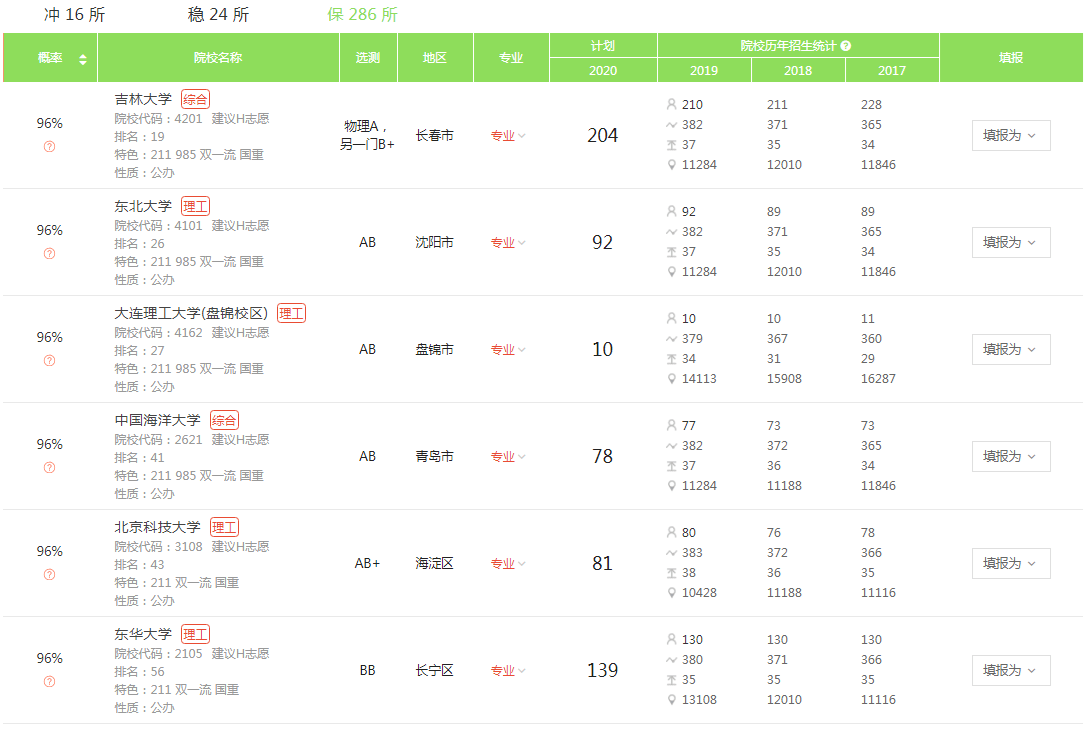The width and height of the screenshot is (1088, 729).
Task: Click the 理工 badge next to 北京科技大学
Action: (222, 526)
